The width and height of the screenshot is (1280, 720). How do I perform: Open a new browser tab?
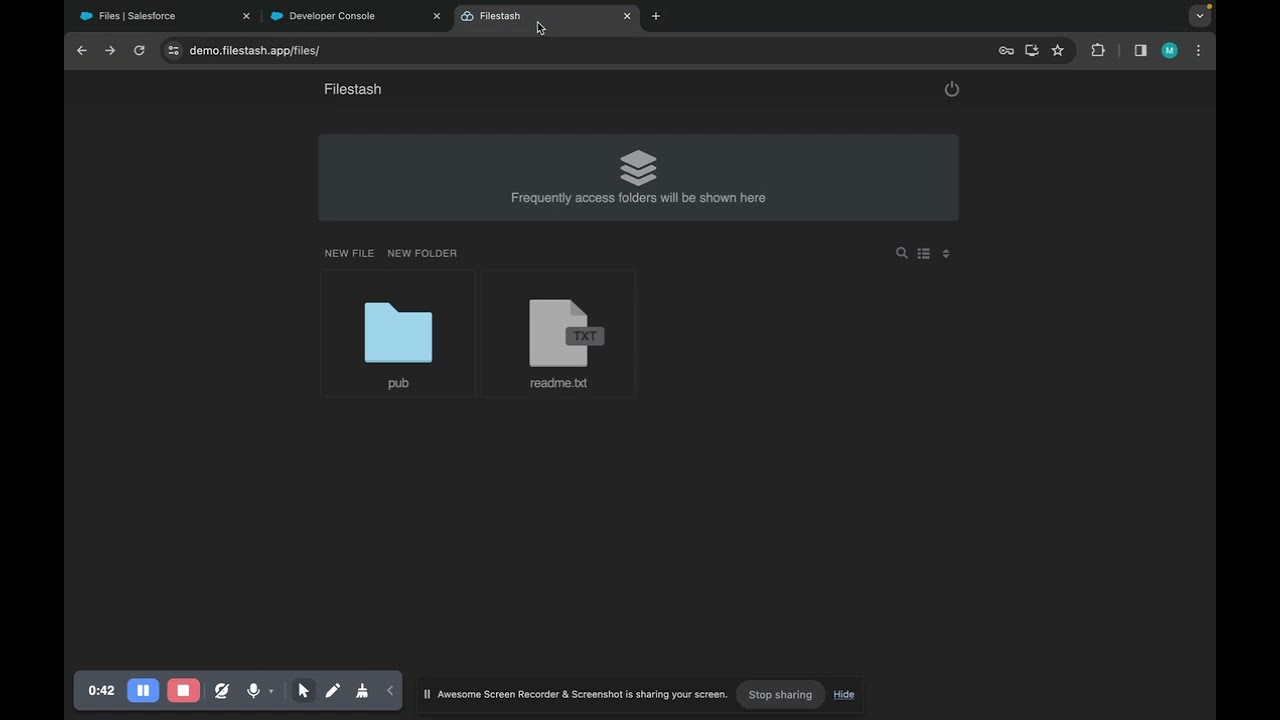click(656, 16)
